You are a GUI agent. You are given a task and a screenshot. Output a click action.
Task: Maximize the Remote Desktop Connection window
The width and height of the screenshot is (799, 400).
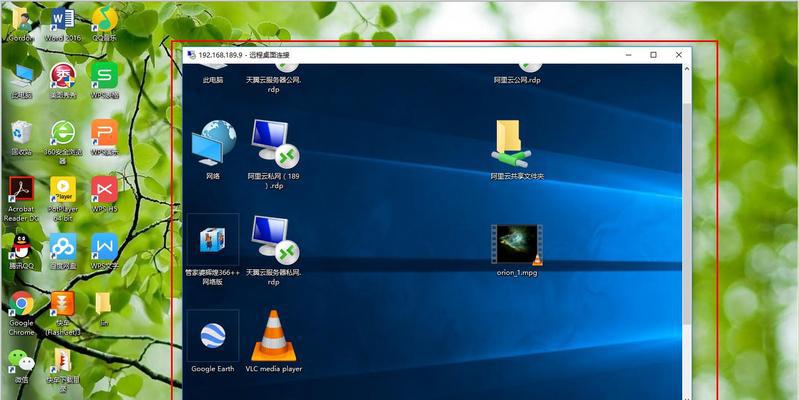pos(653,55)
